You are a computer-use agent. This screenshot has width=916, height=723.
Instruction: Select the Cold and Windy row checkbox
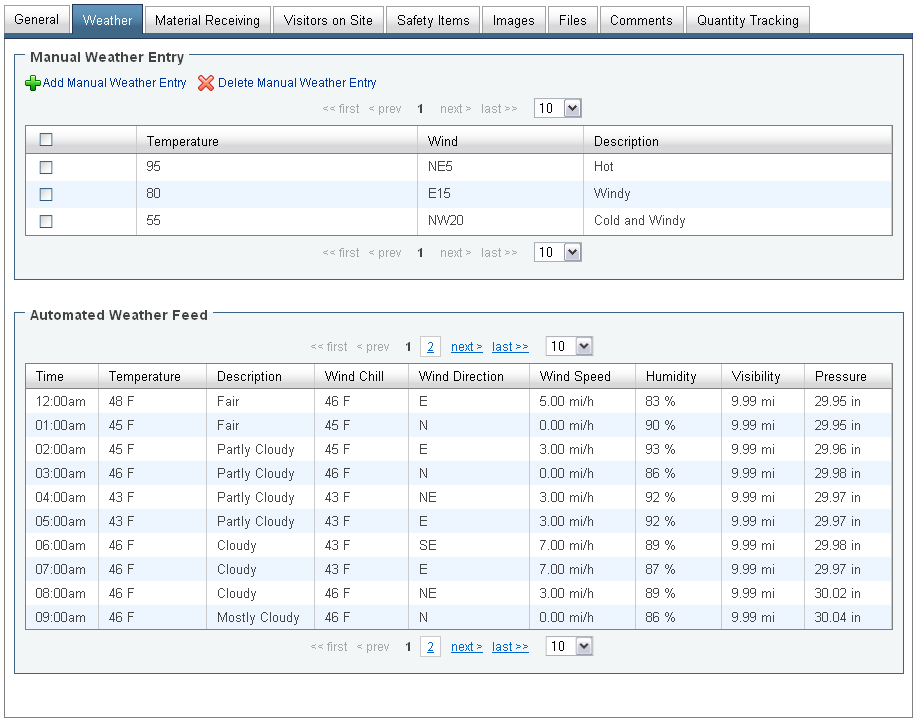click(x=46, y=221)
